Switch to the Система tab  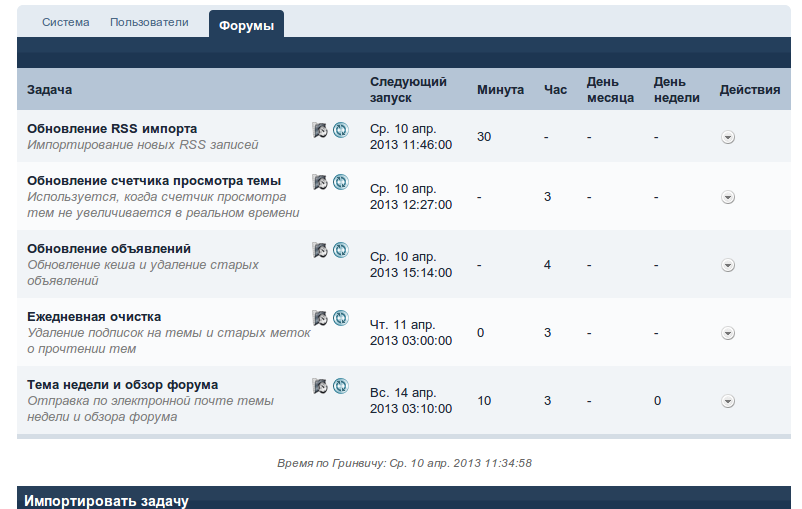[65, 22]
